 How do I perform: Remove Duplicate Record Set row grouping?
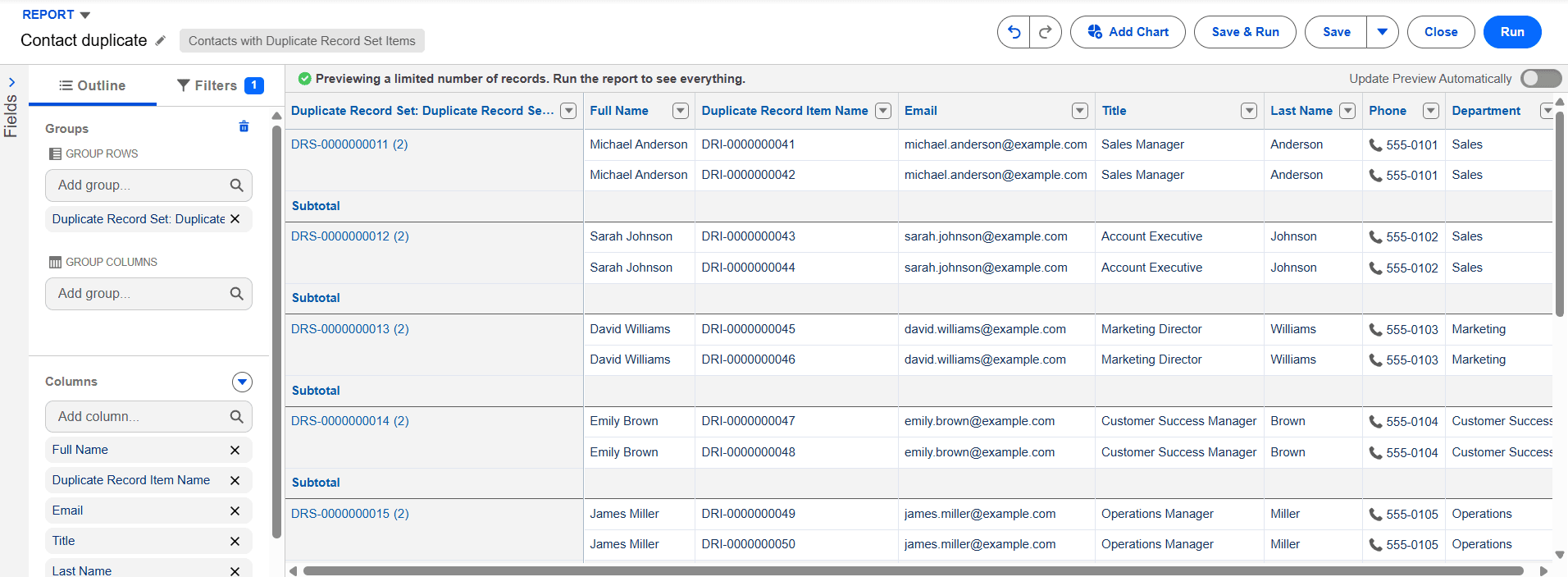click(x=235, y=219)
